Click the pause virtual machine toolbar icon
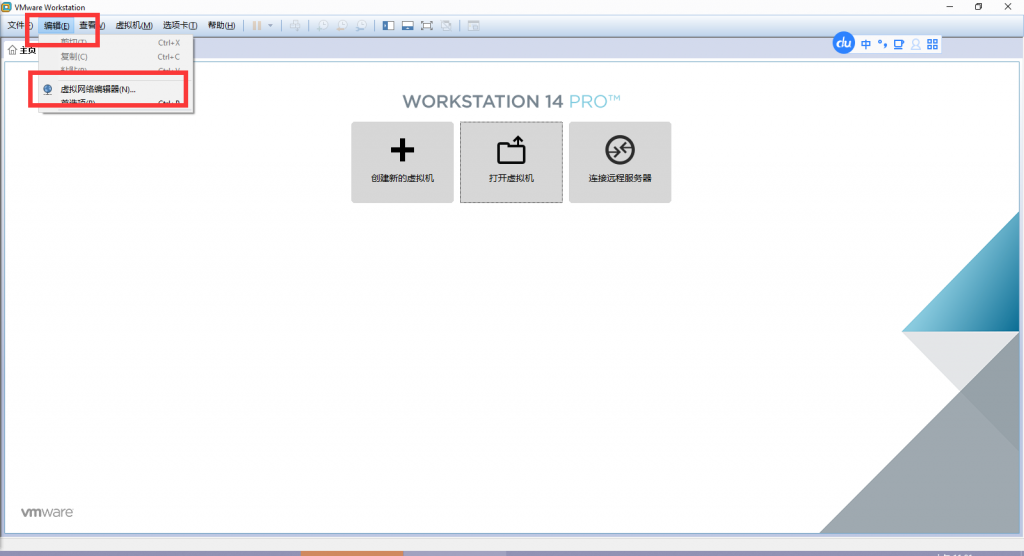 tap(257, 25)
